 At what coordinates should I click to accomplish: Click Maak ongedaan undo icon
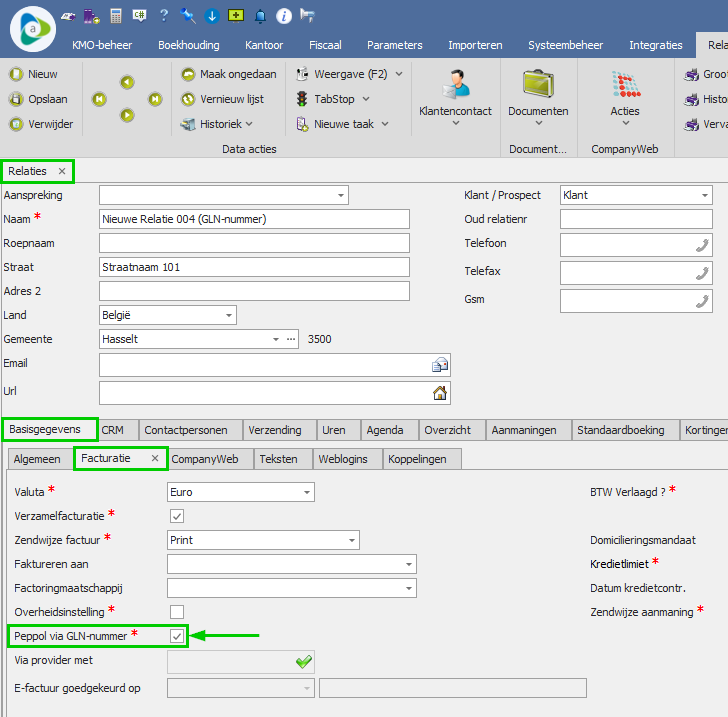(x=188, y=74)
